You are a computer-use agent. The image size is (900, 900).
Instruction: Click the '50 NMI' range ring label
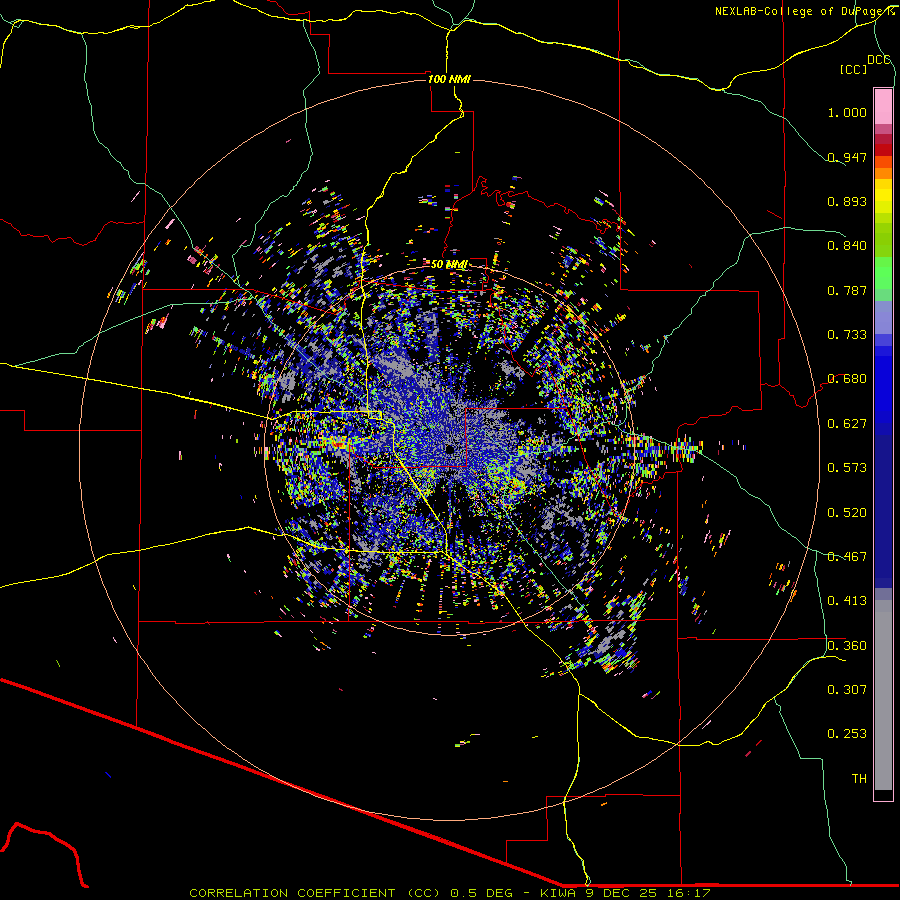(449, 265)
